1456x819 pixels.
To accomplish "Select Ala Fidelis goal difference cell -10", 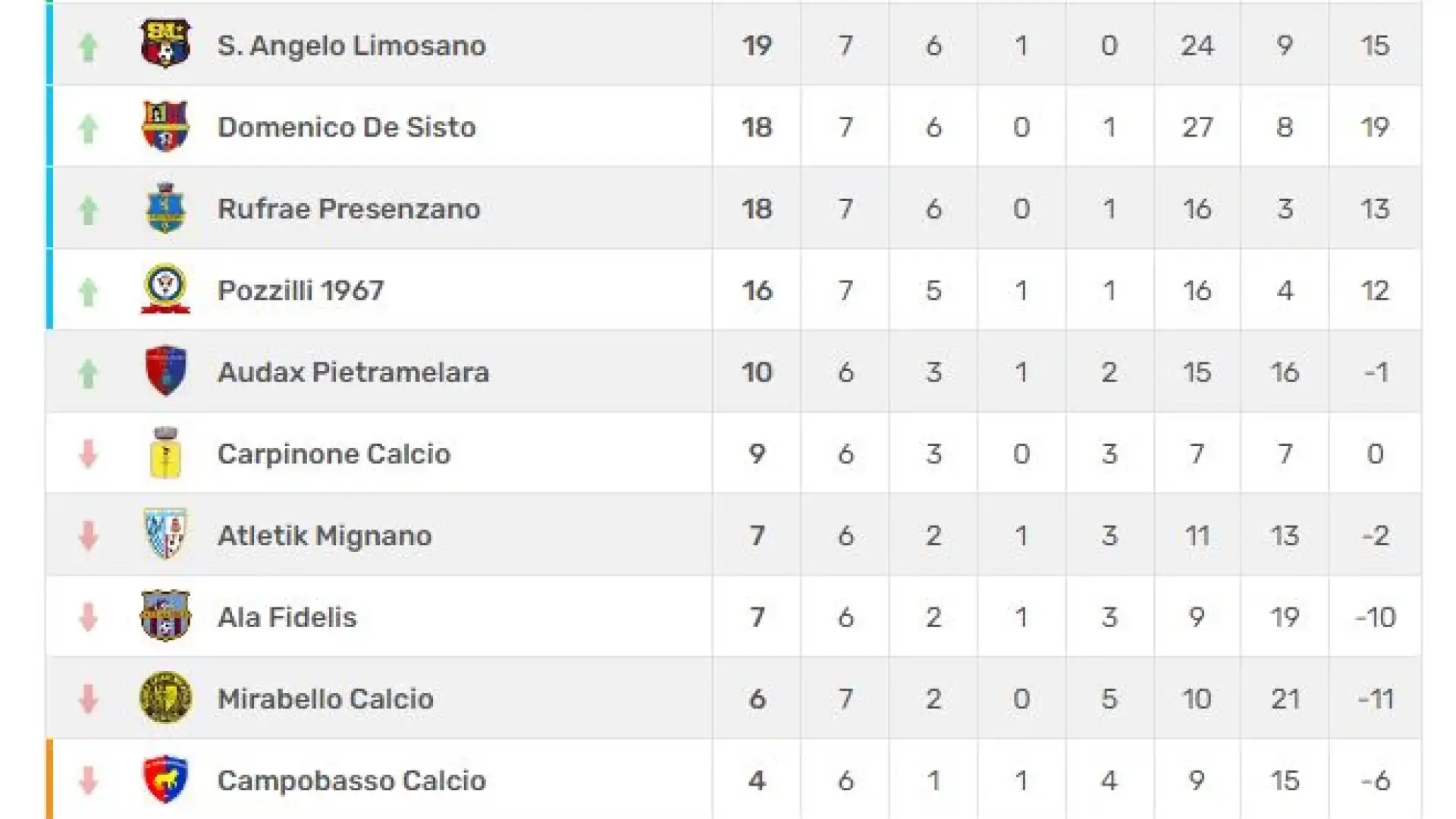I will 1375,617.
